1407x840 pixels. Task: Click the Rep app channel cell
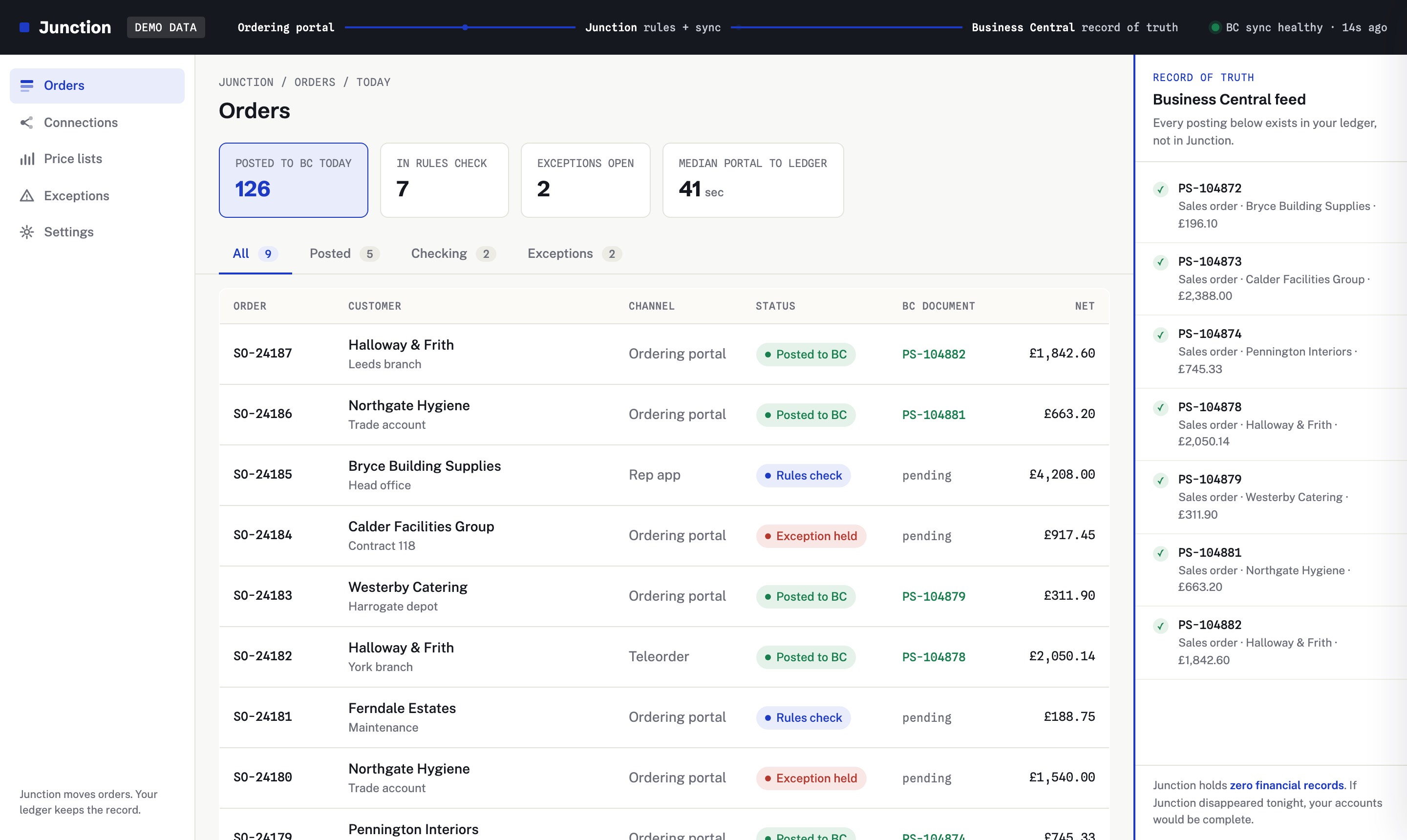point(655,475)
